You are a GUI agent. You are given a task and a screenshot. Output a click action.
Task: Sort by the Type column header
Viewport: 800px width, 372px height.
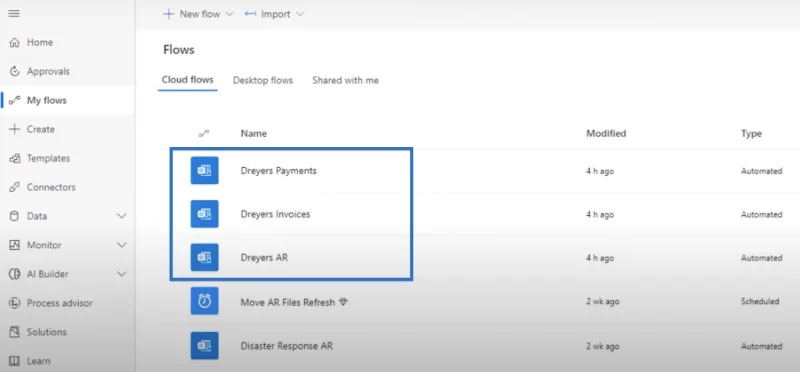tap(751, 133)
